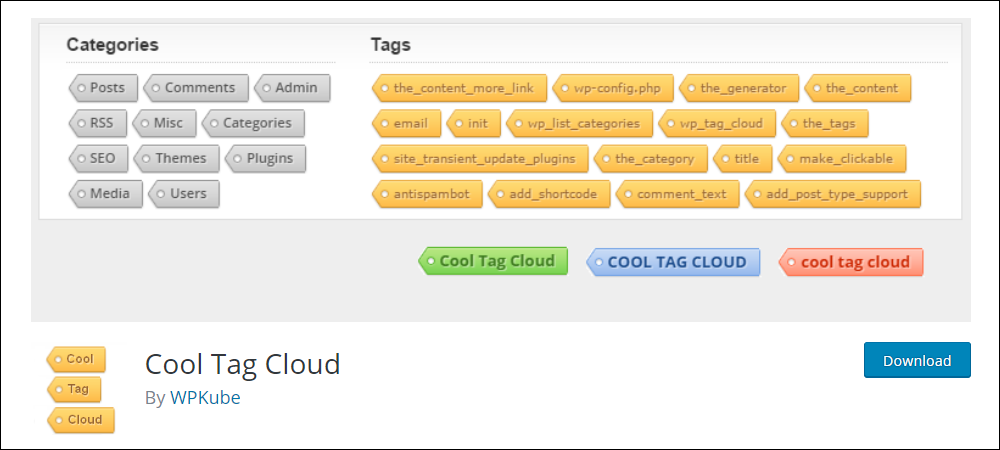Image resolution: width=1000 pixels, height=450 pixels.
Task: Open the Themes category tag
Action: point(177,158)
